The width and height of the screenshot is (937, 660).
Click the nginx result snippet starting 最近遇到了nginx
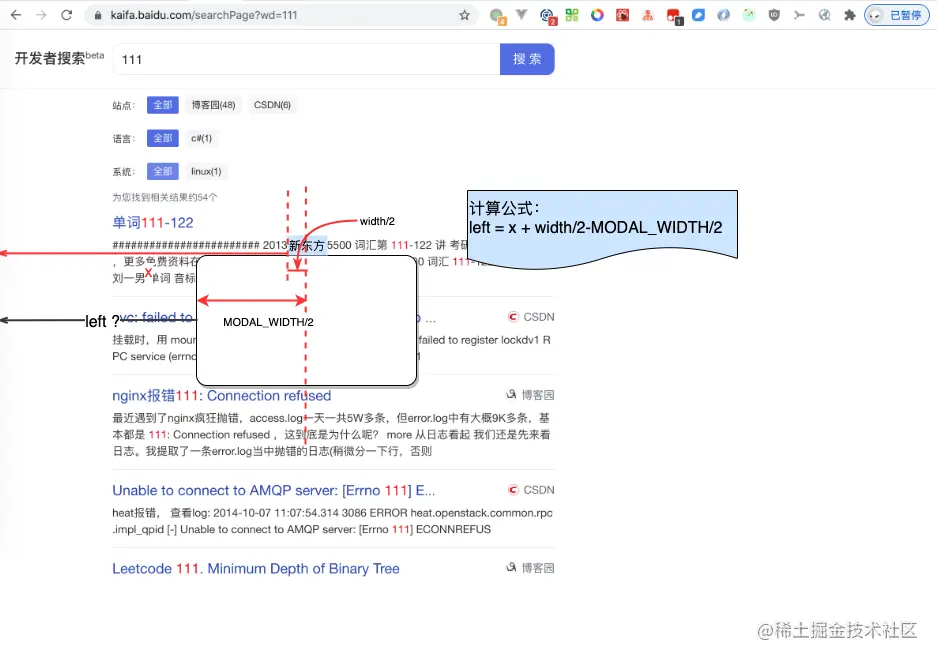pos(332,435)
